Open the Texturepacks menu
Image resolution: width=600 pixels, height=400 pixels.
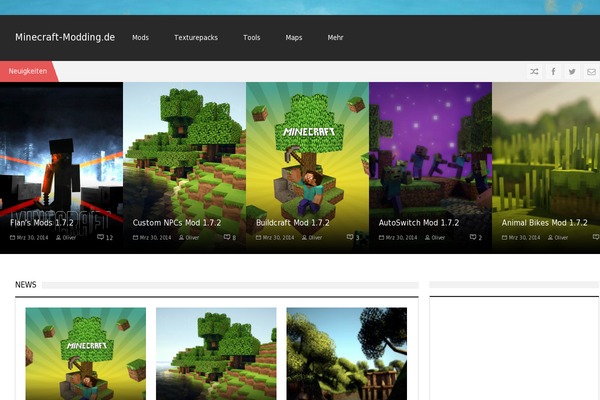point(196,38)
